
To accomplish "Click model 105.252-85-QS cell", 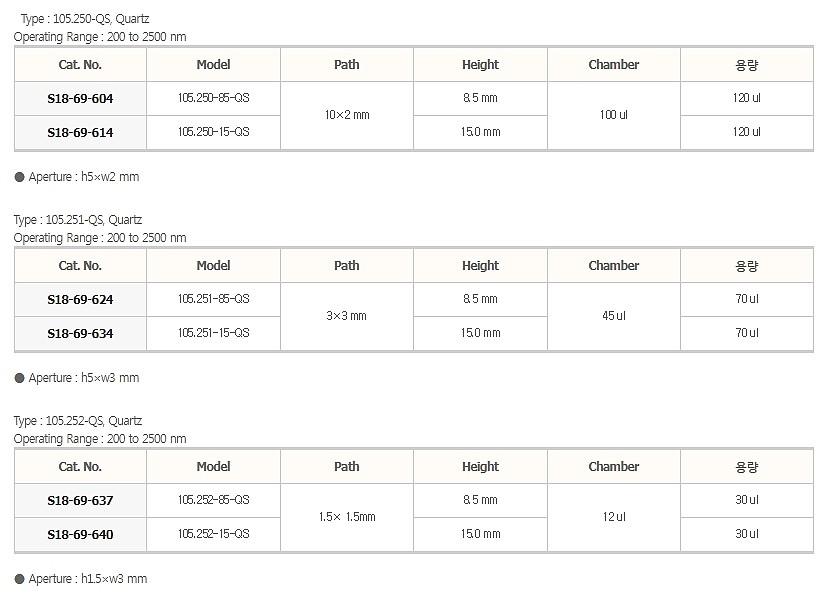I will (x=213, y=500).
